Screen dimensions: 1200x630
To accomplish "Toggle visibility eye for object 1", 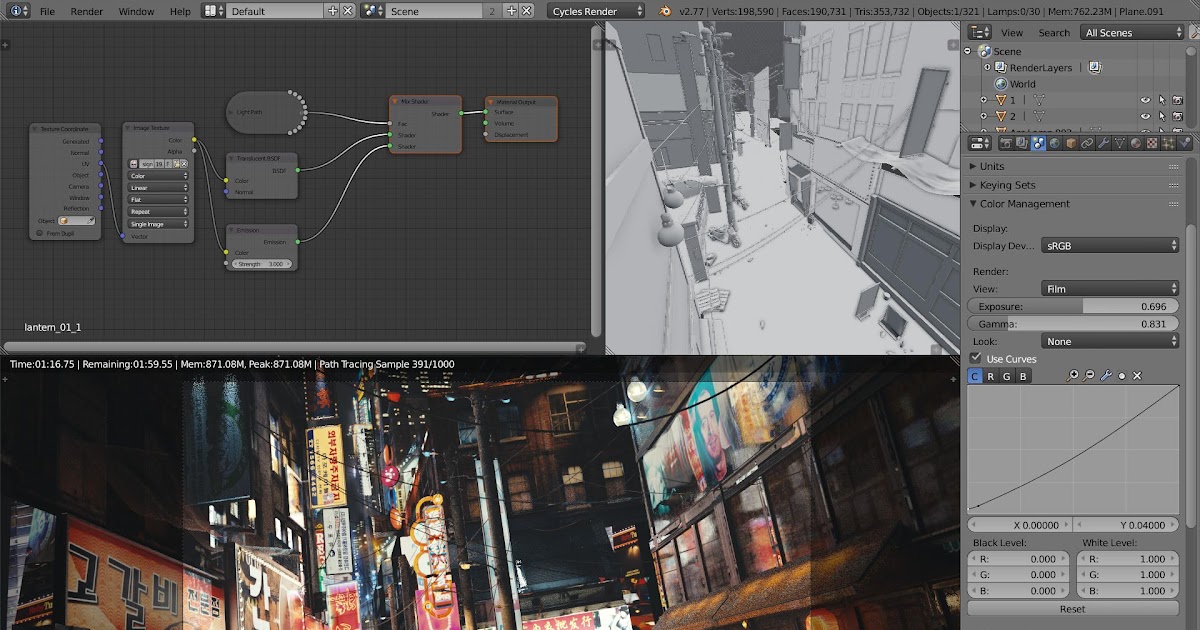I will [1146, 100].
